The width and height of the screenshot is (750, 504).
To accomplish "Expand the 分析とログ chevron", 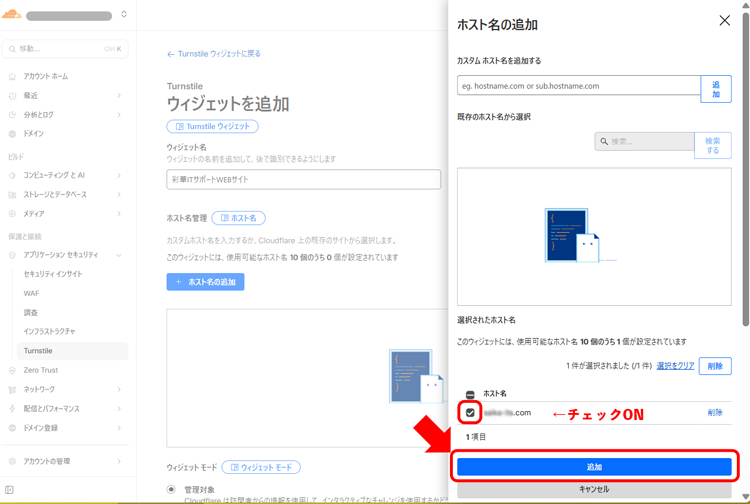I will pos(119,115).
